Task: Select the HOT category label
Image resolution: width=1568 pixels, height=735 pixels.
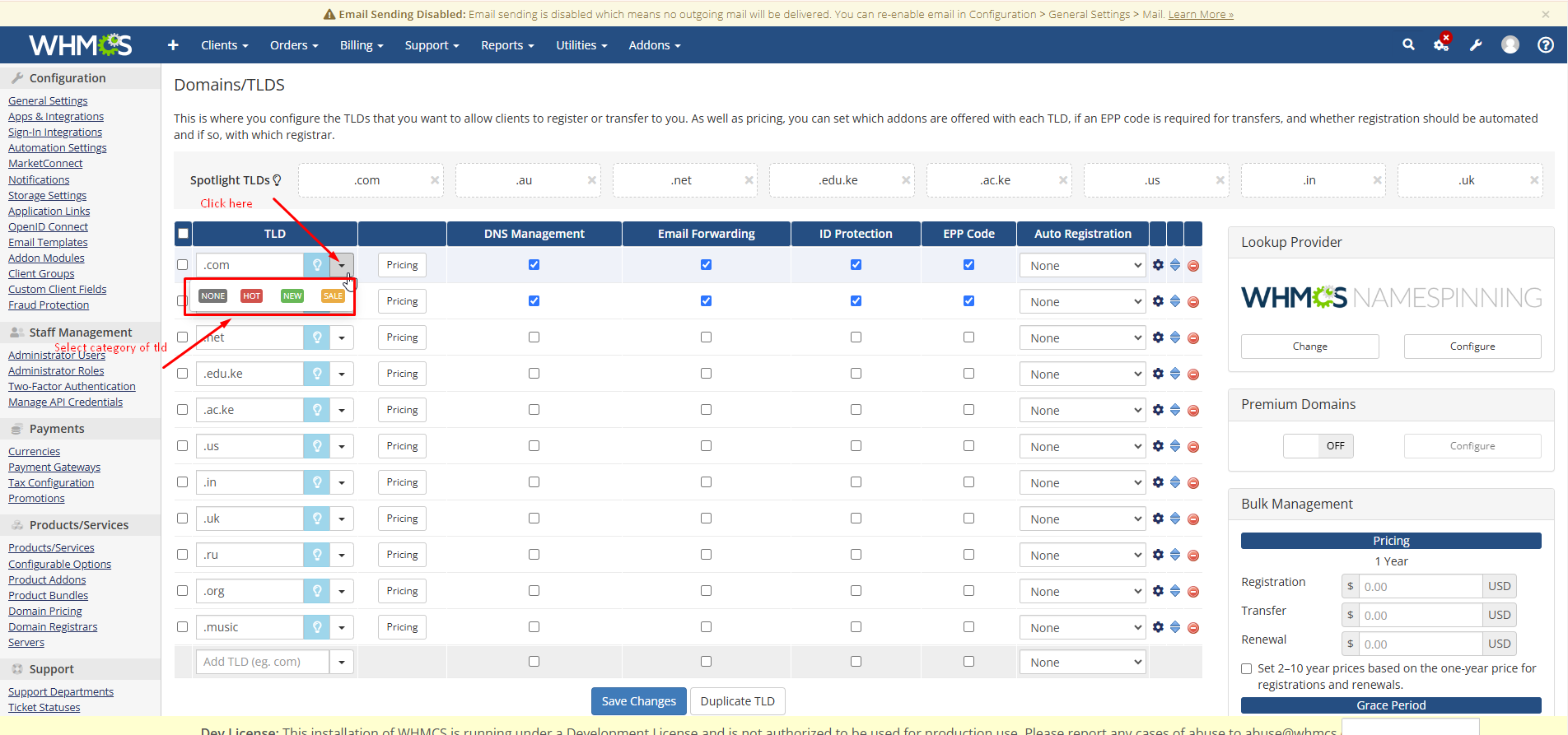Action: click(x=251, y=296)
